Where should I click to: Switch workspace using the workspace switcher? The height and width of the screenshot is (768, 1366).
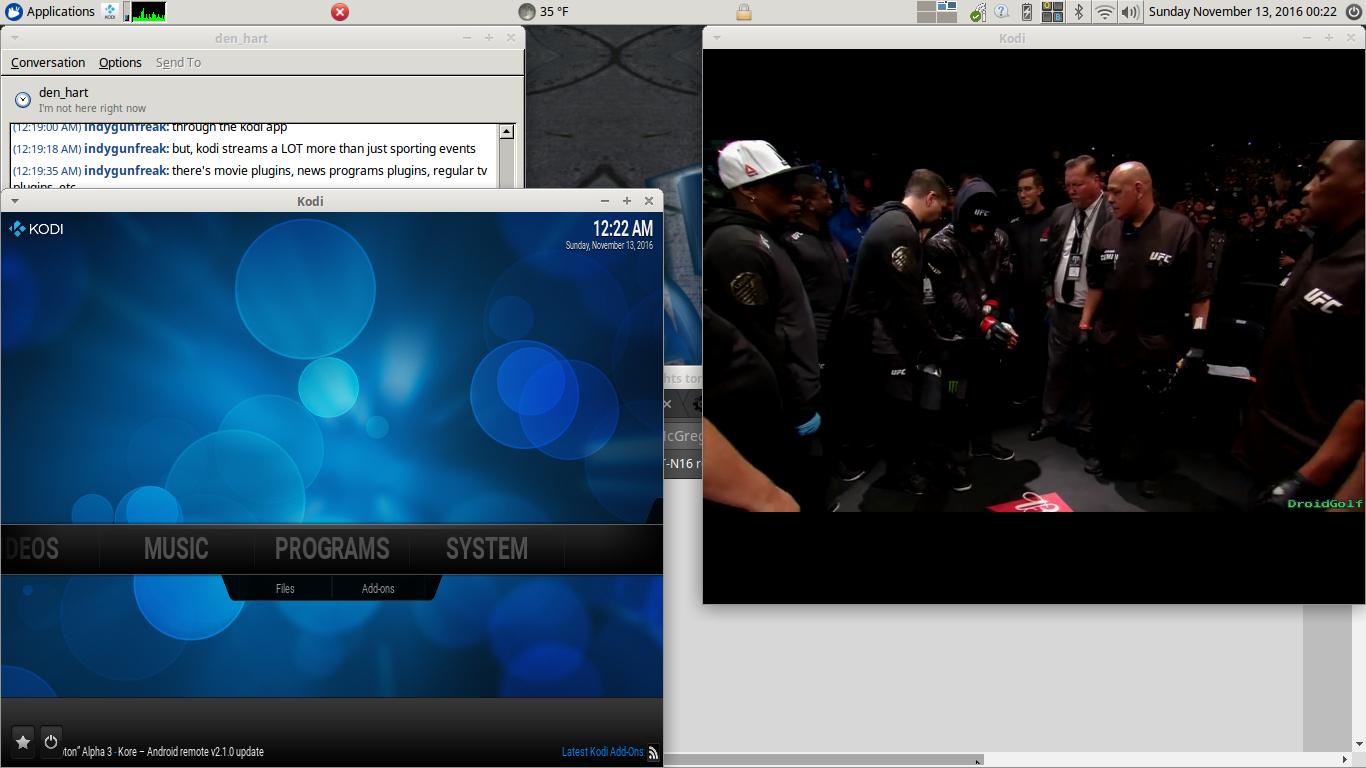937,12
